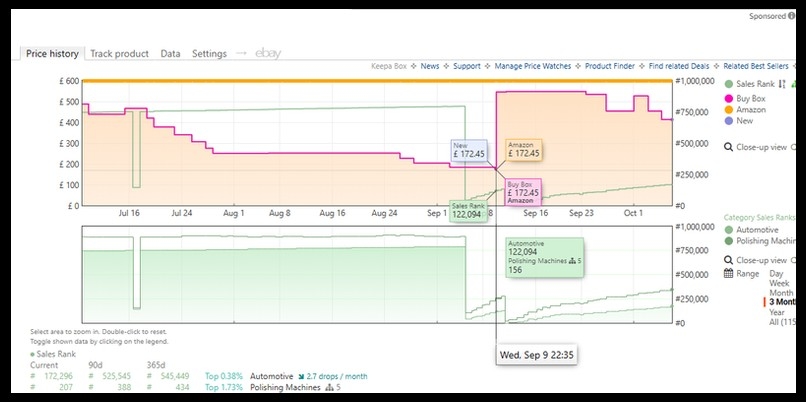Screen dimensions: 806x402
Task: Click the Polishing Machines hierarchy icon below charts
Action: 328,388
